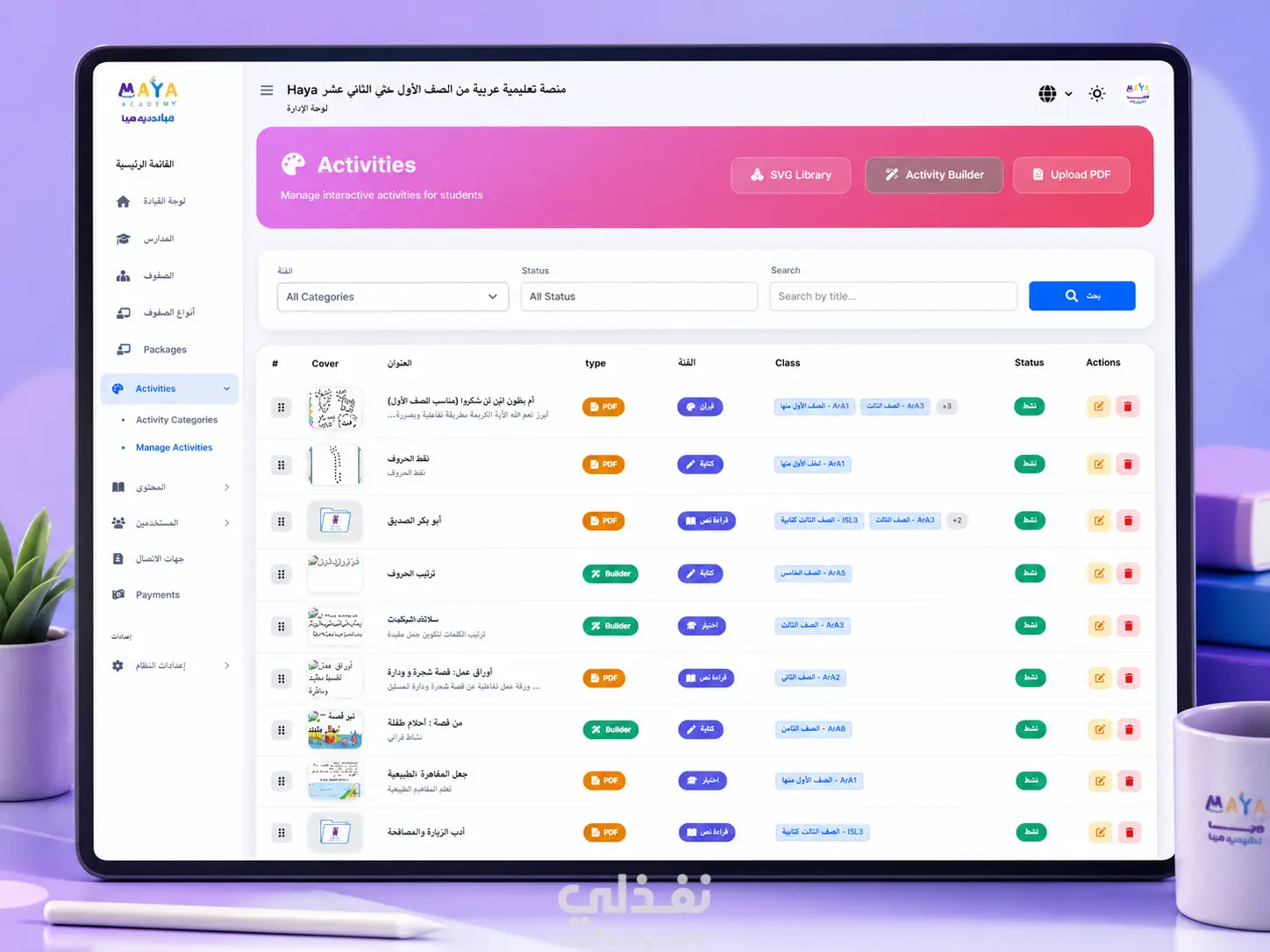Click the gear icon for إعدادات النظام

pyautogui.click(x=118, y=665)
